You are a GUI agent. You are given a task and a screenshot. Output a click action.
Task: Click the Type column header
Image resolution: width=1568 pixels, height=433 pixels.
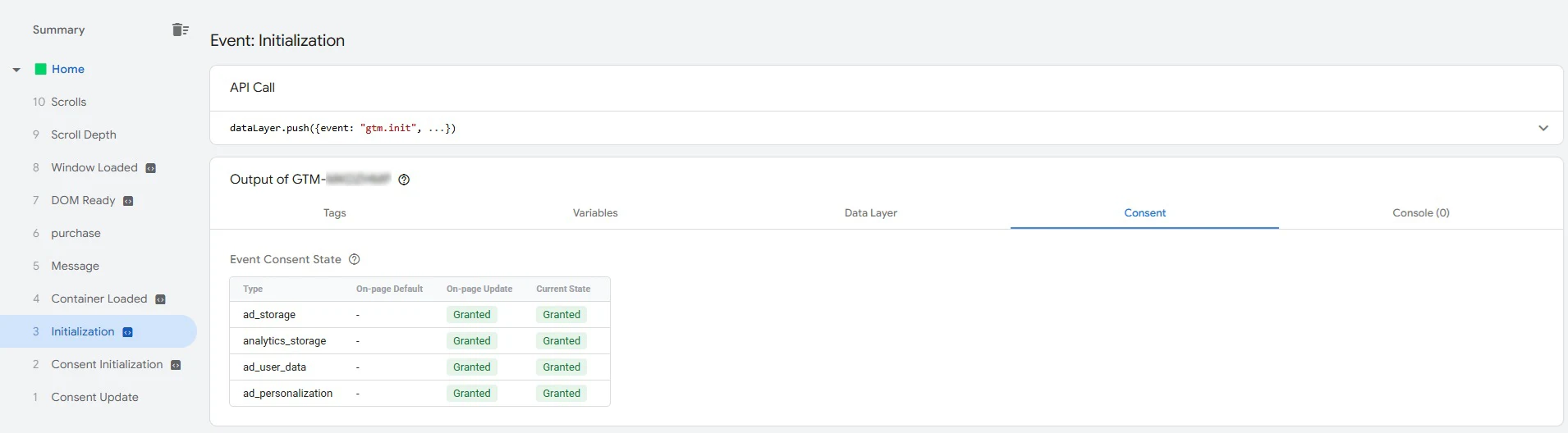253,289
